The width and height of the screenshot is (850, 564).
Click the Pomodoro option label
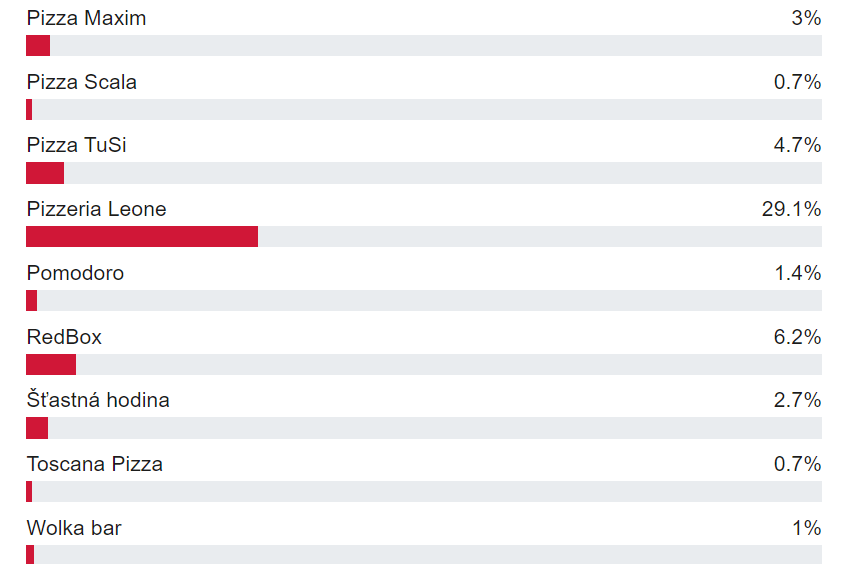click(75, 273)
